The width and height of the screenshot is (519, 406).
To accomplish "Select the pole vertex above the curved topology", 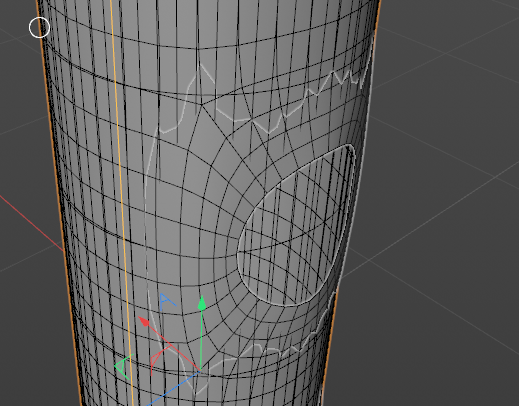I will pyautogui.click(x=201, y=104).
